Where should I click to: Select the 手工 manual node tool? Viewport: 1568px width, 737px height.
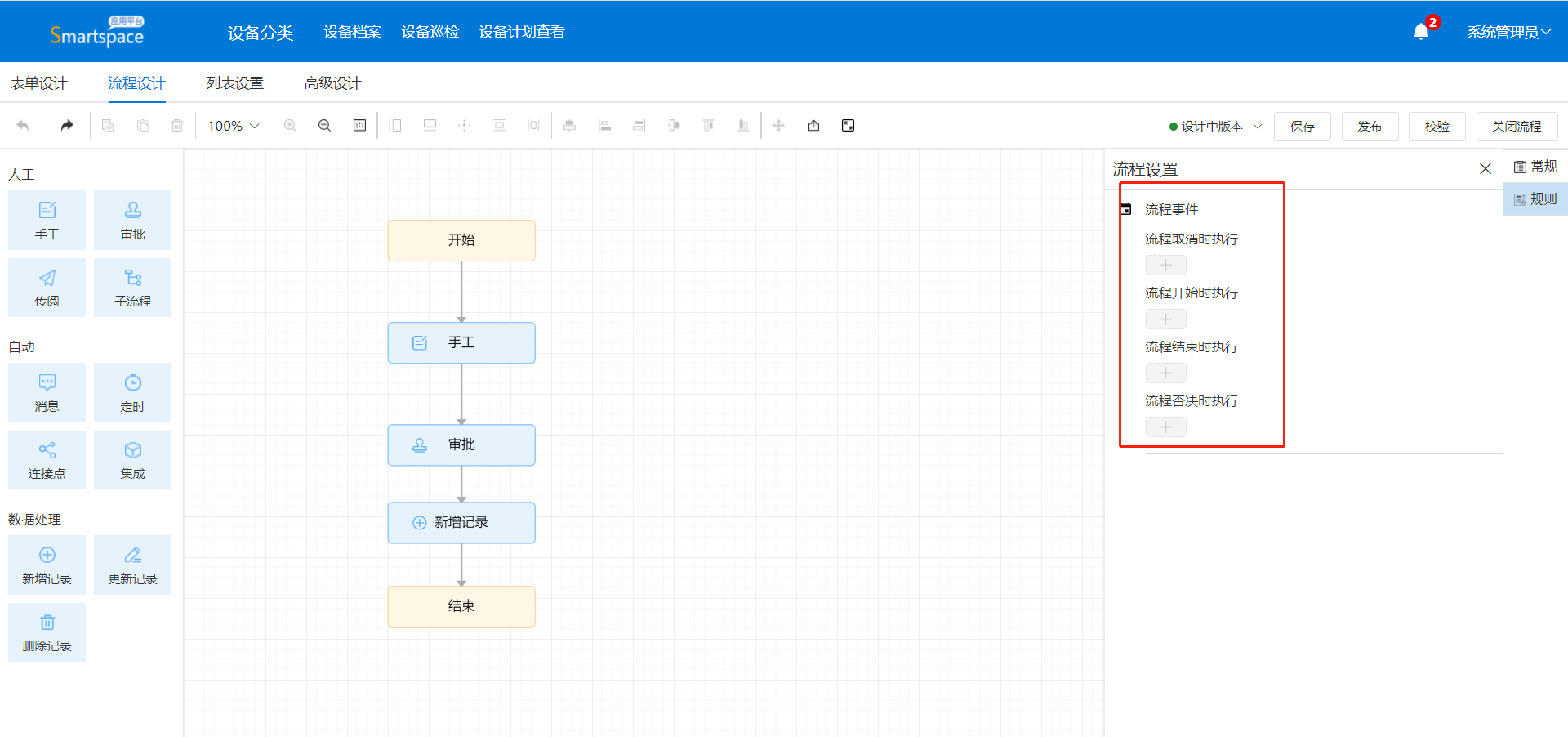coord(47,221)
